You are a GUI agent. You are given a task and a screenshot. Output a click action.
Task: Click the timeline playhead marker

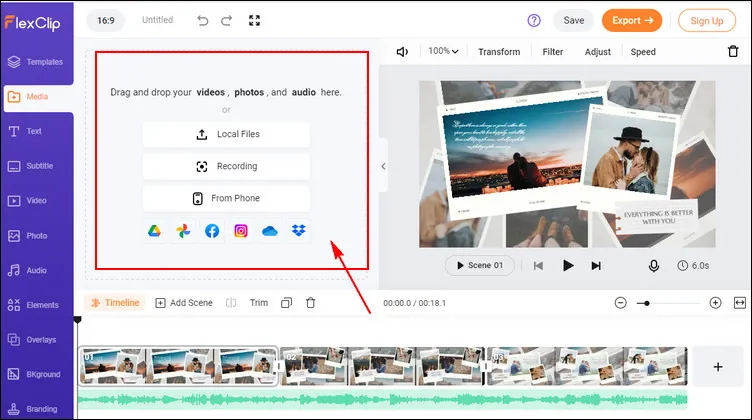coord(77,319)
